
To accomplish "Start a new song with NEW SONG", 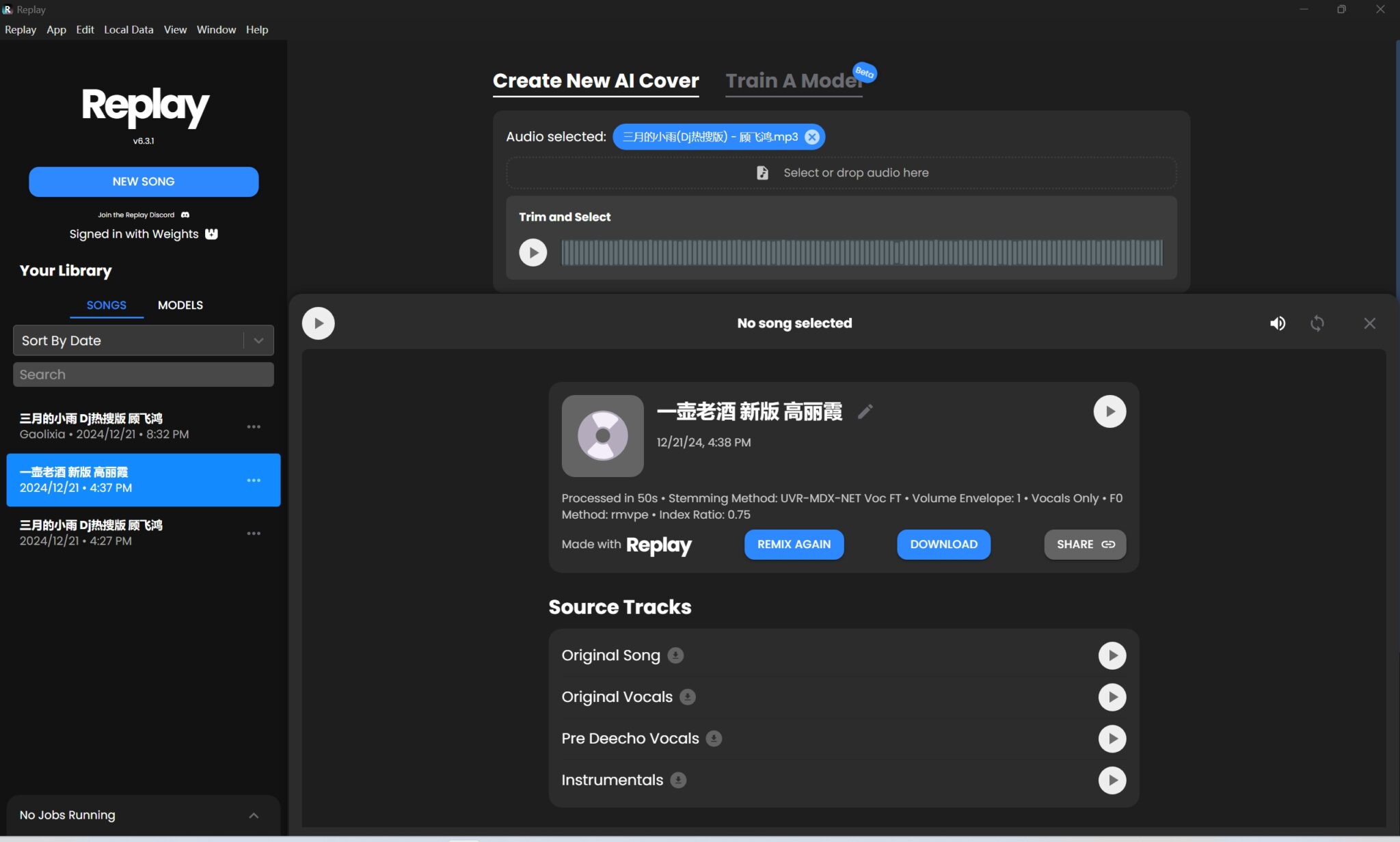I will (x=143, y=181).
